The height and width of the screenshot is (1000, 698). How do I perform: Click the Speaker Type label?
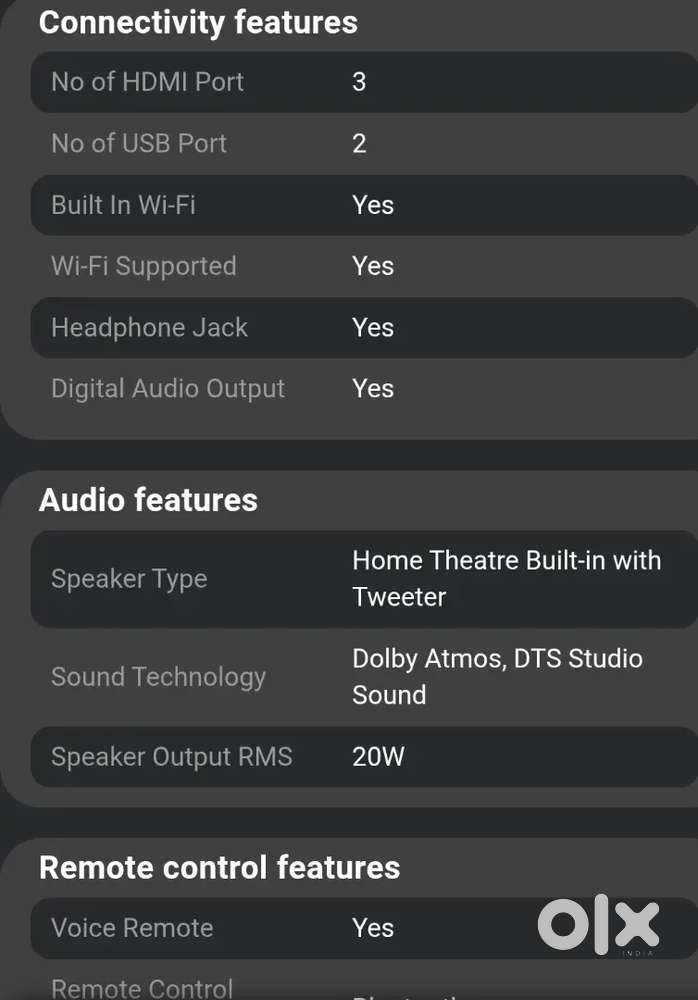[x=129, y=579]
